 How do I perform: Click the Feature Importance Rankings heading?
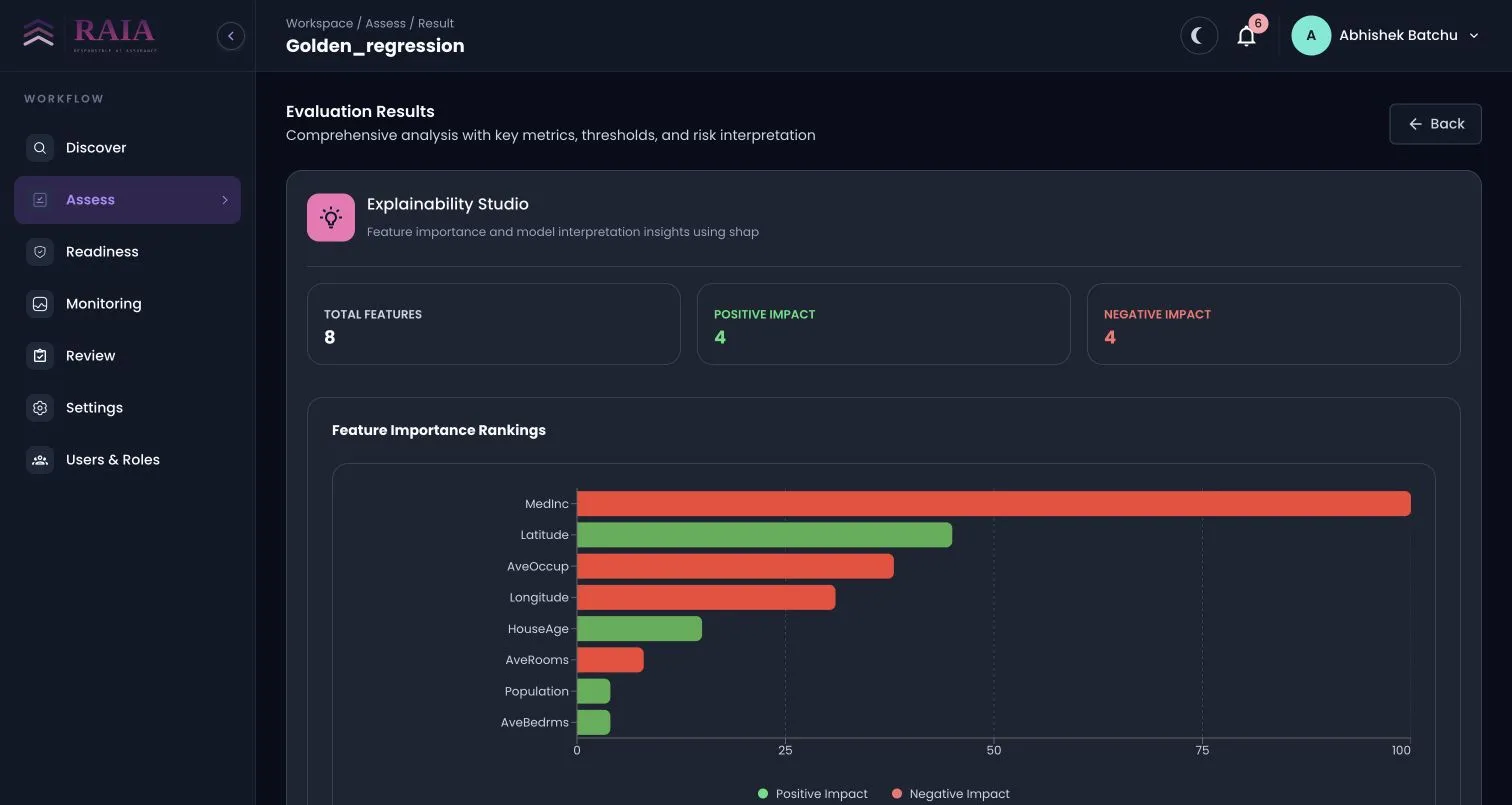coord(439,430)
